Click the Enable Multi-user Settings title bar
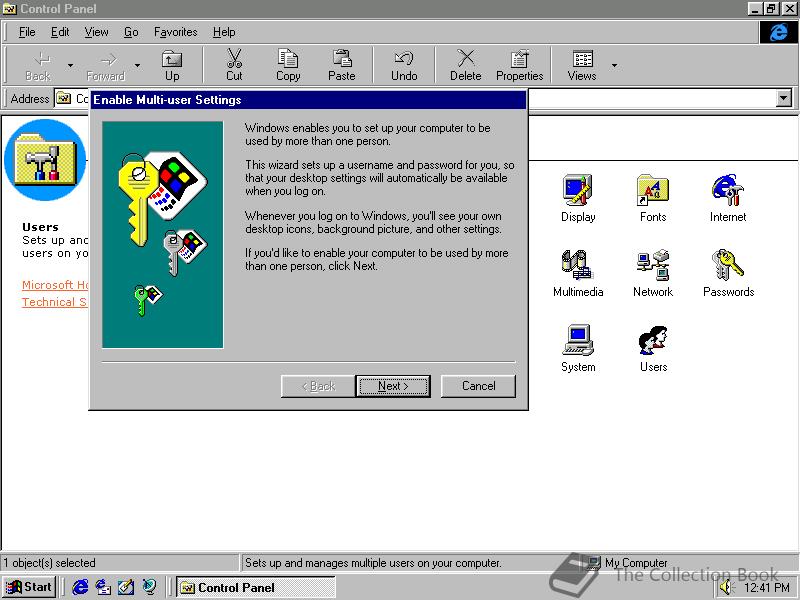Viewport: 800px width, 600px height. coord(309,99)
